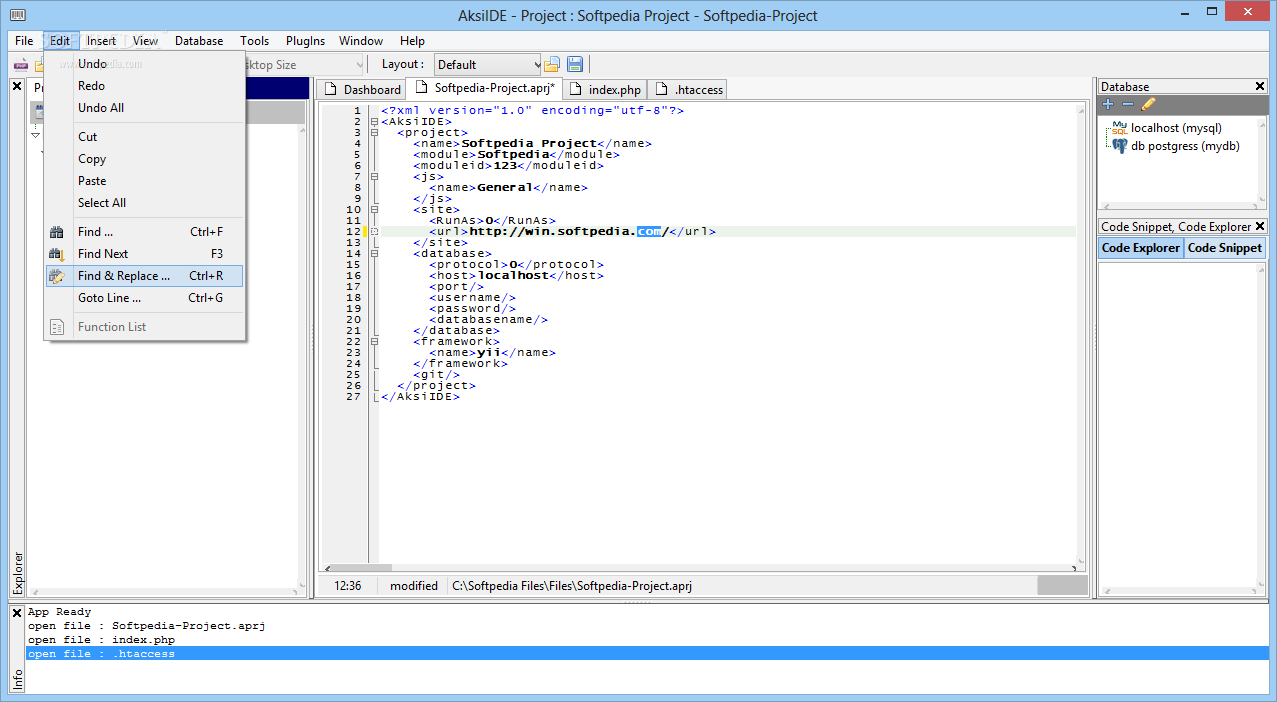This screenshot has height=702, width=1277.
Task: Add a database connection with plus icon
Action: pos(1108,104)
